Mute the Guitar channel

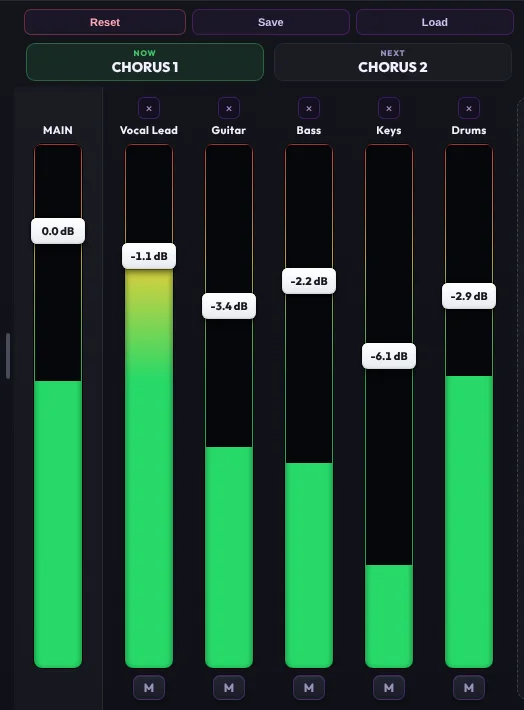229,688
